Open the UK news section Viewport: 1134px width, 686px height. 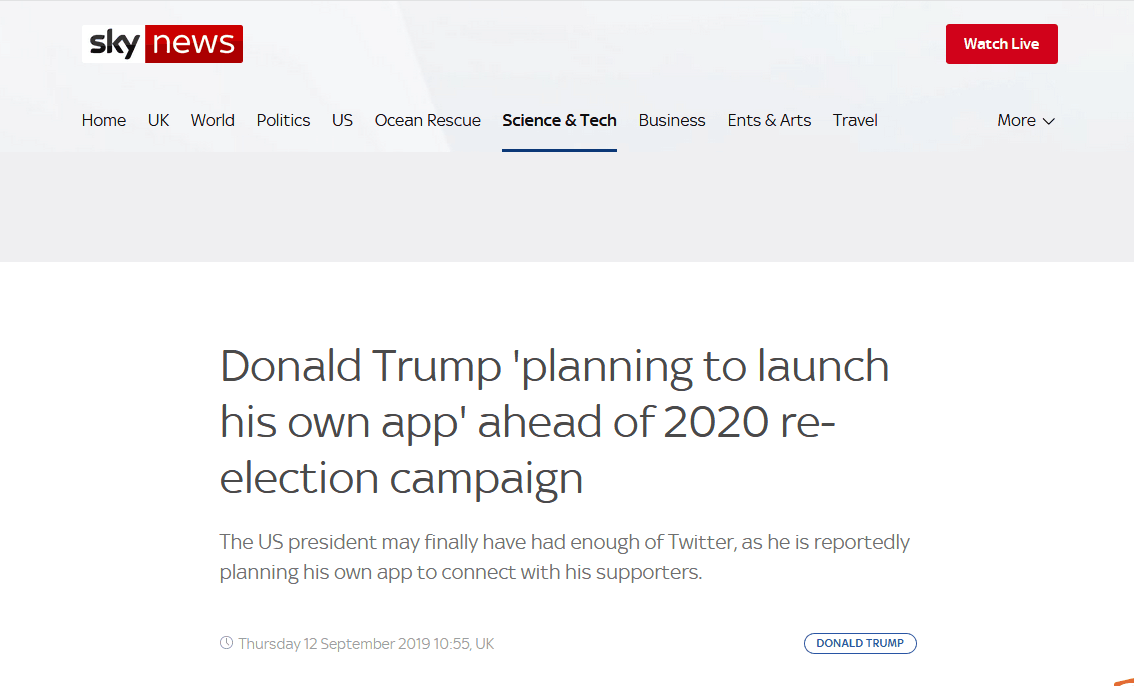coord(158,121)
